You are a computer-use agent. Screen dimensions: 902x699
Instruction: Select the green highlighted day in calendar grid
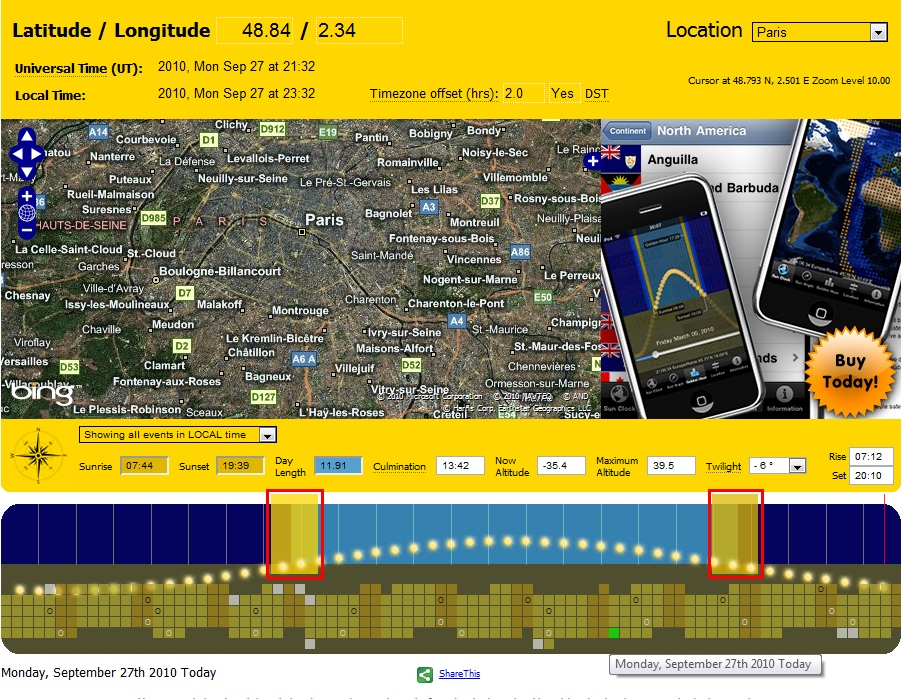615,633
